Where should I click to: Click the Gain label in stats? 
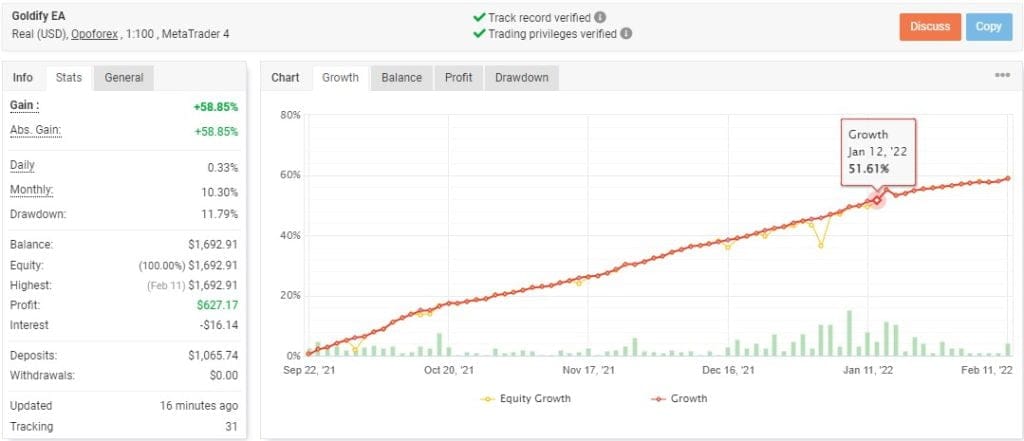coord(25,105)
